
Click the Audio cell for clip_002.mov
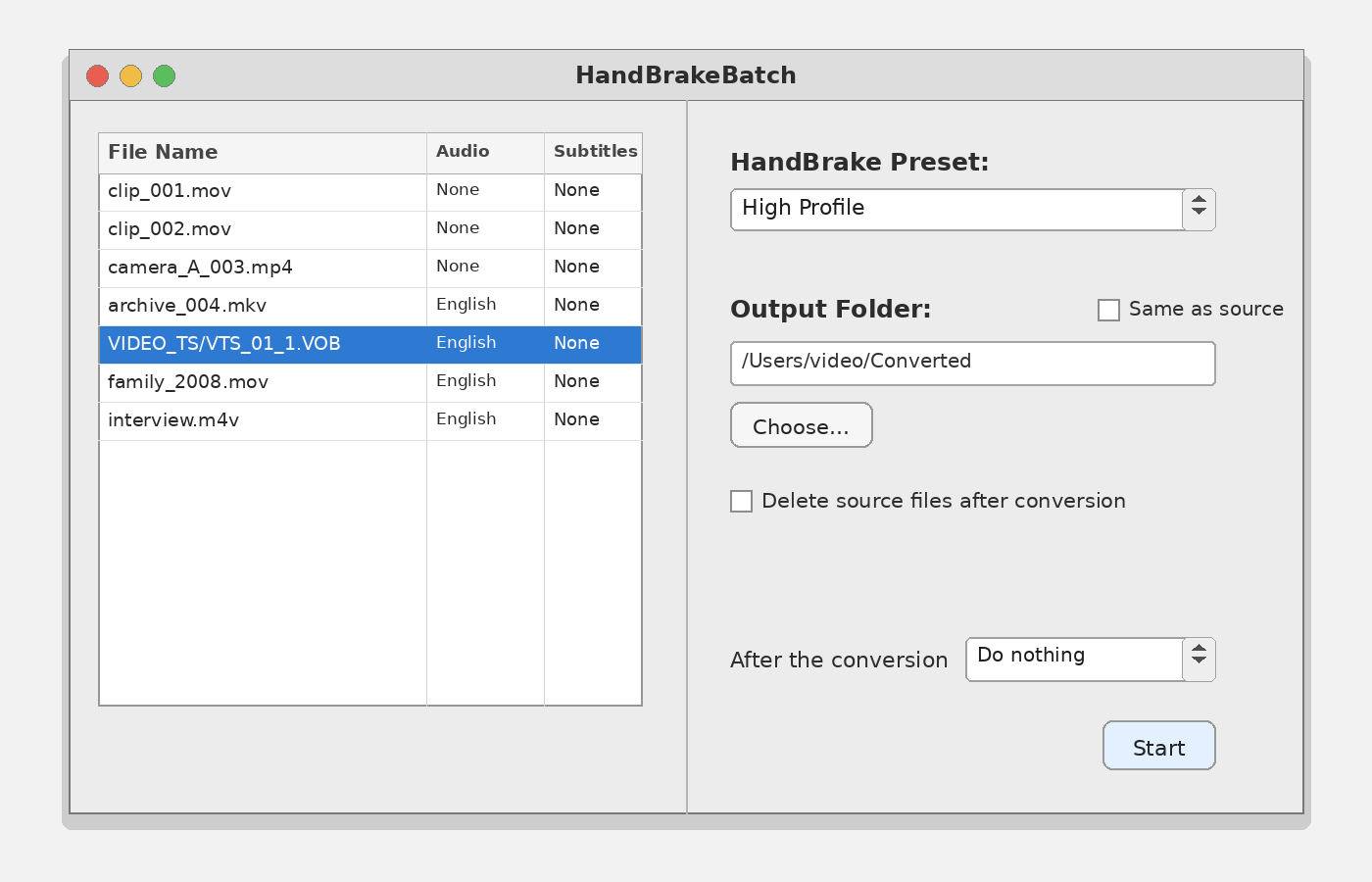point(485,230)
